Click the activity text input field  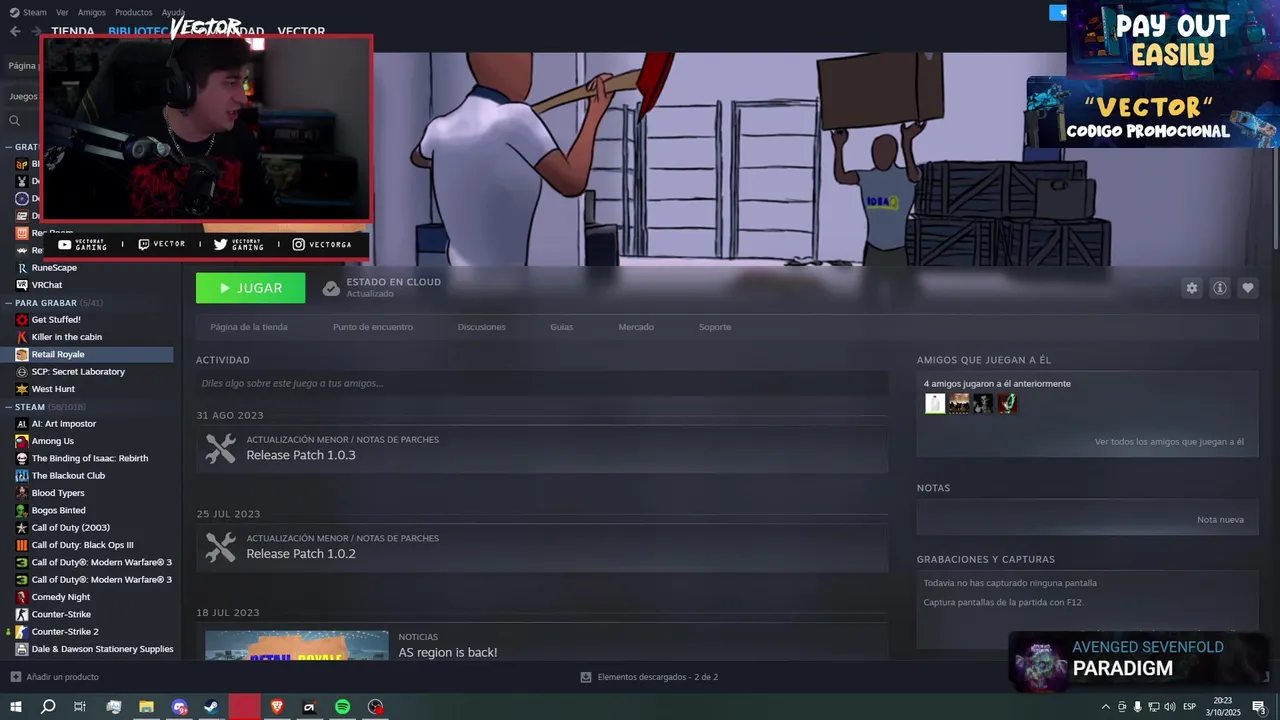point(542,383)
